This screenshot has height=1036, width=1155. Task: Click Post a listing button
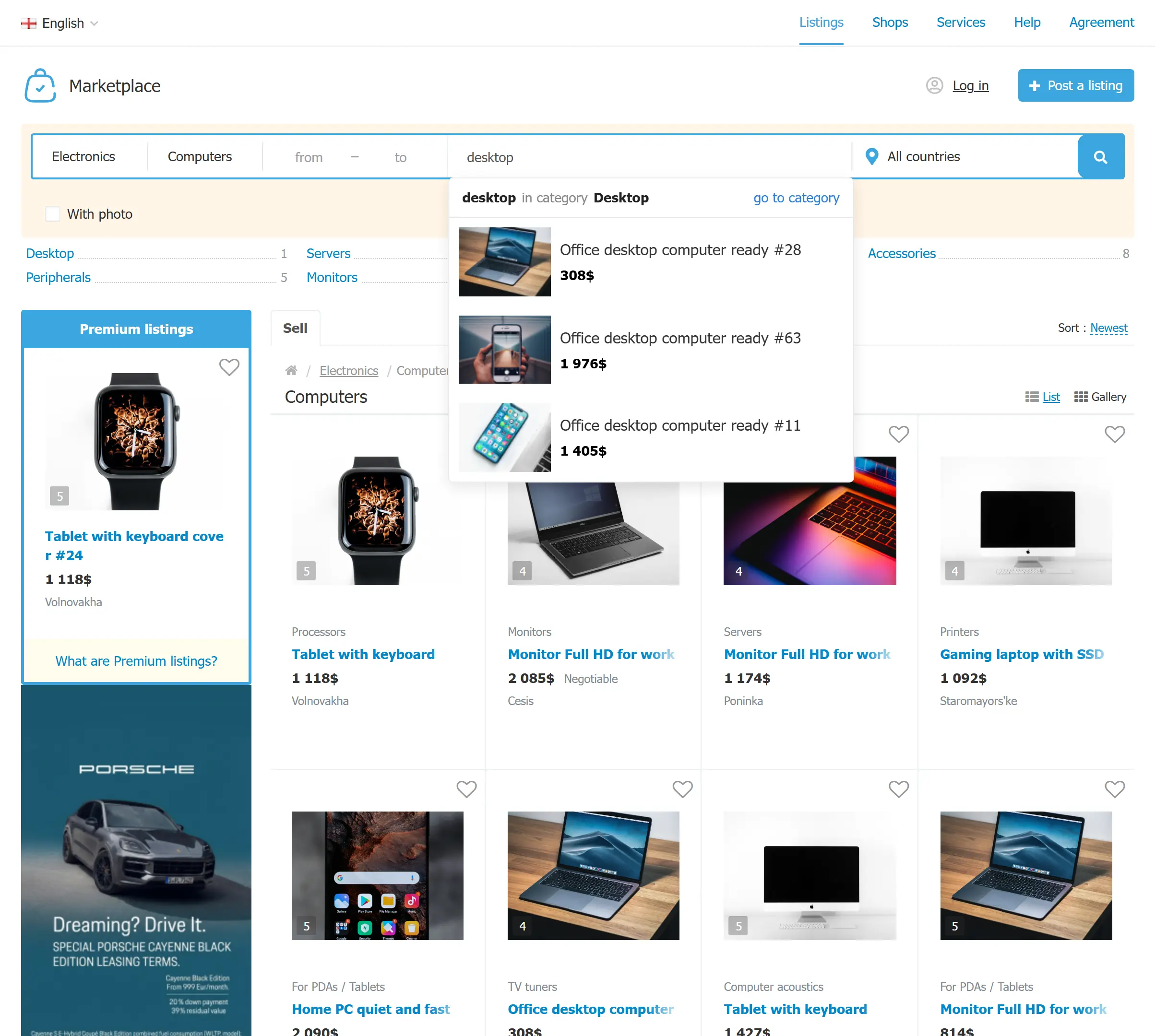tap(1076, 85)
